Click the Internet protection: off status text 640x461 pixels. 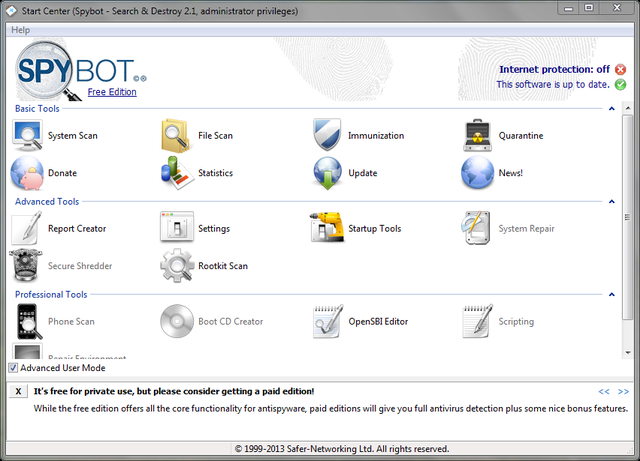coord(554,69)
